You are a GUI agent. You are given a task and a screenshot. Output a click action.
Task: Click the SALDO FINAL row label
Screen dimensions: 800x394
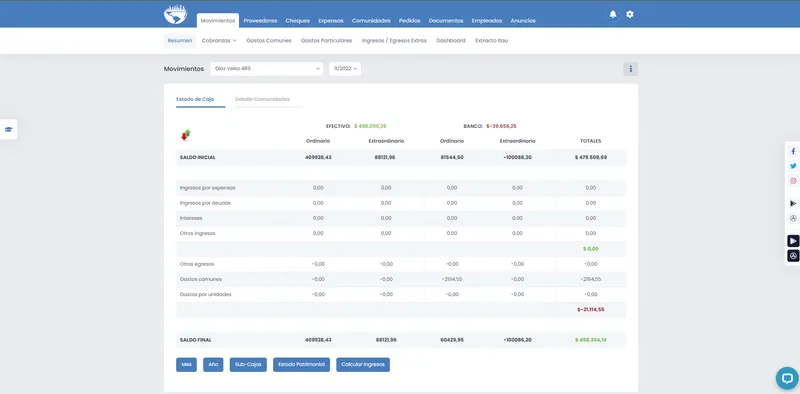[x=195, y=340]
